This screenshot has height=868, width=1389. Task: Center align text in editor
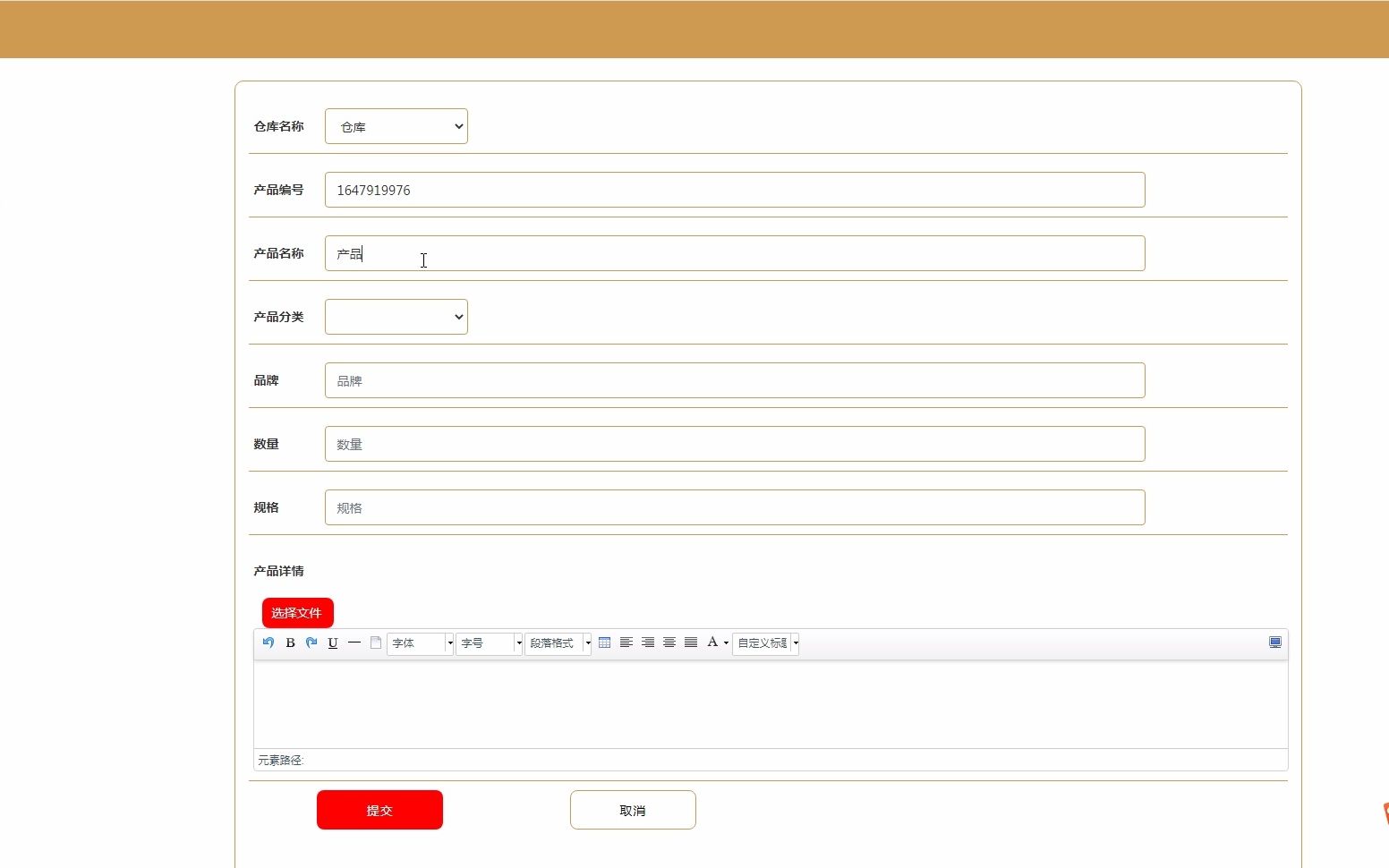point(669,642)
